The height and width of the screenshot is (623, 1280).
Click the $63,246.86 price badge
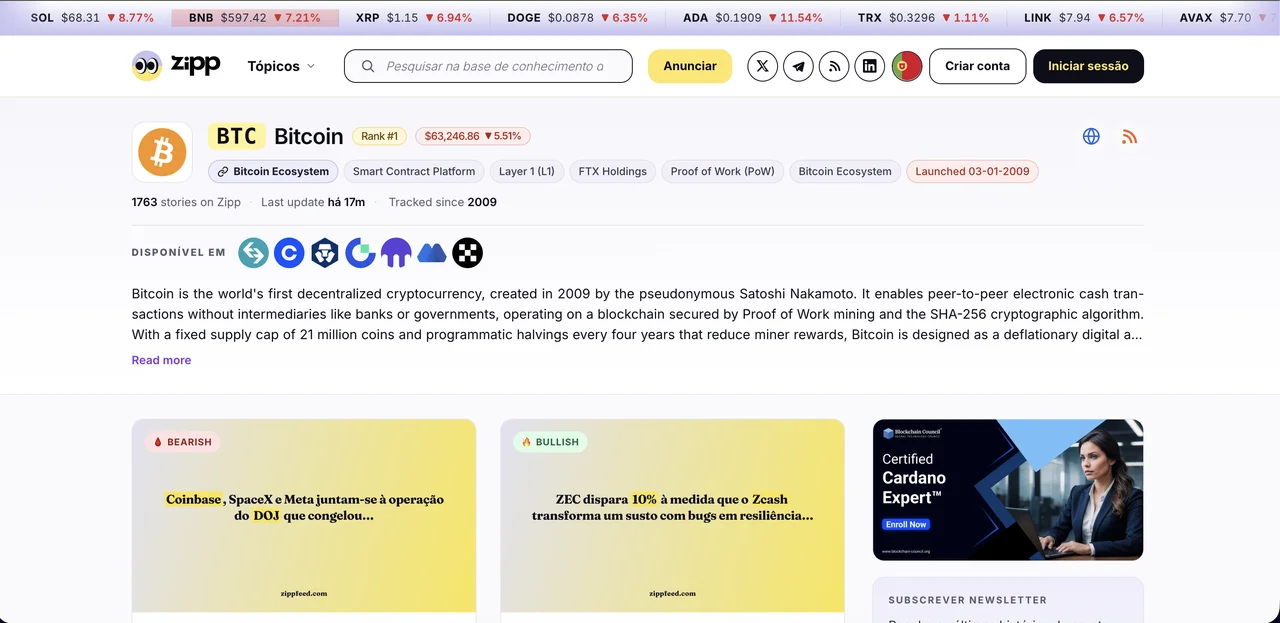473,136
